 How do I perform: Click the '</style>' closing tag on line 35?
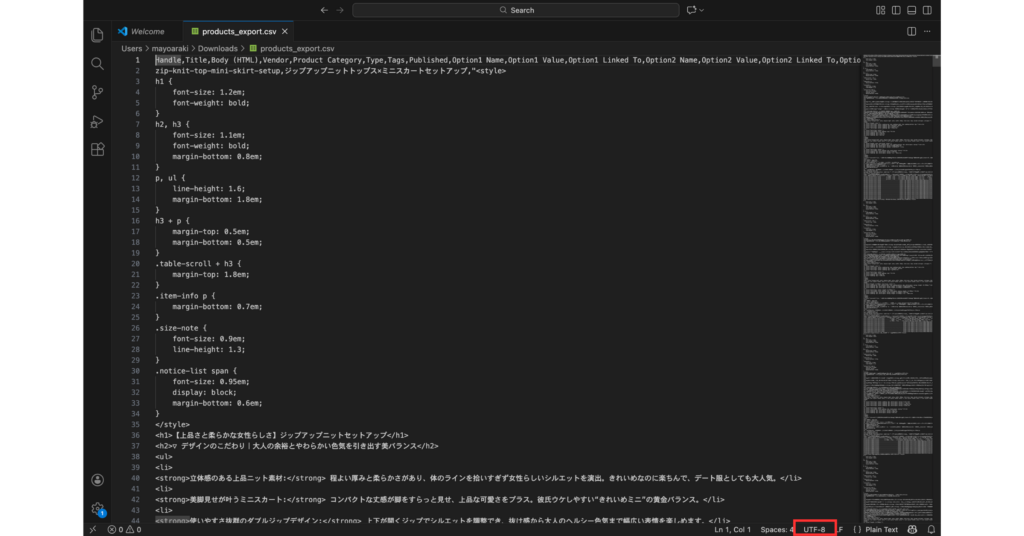(x=172, y=424)
